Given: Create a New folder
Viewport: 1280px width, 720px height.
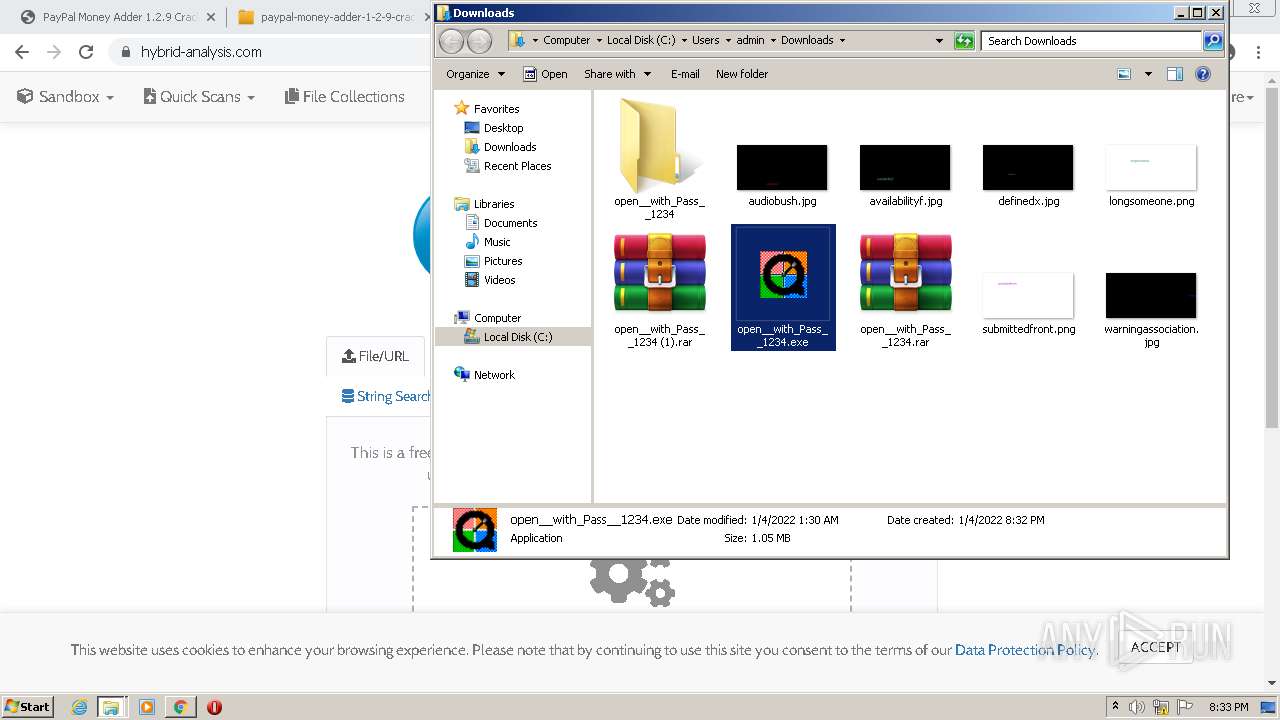Looking at the screenshot, I should pos(742,74).
